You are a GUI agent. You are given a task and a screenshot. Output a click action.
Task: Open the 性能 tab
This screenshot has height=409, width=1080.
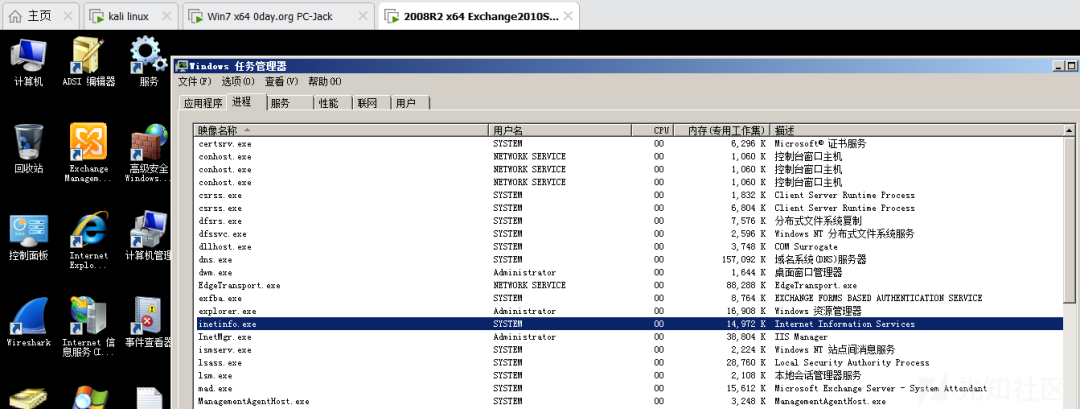pyautogui.click(x=332, y=103)
